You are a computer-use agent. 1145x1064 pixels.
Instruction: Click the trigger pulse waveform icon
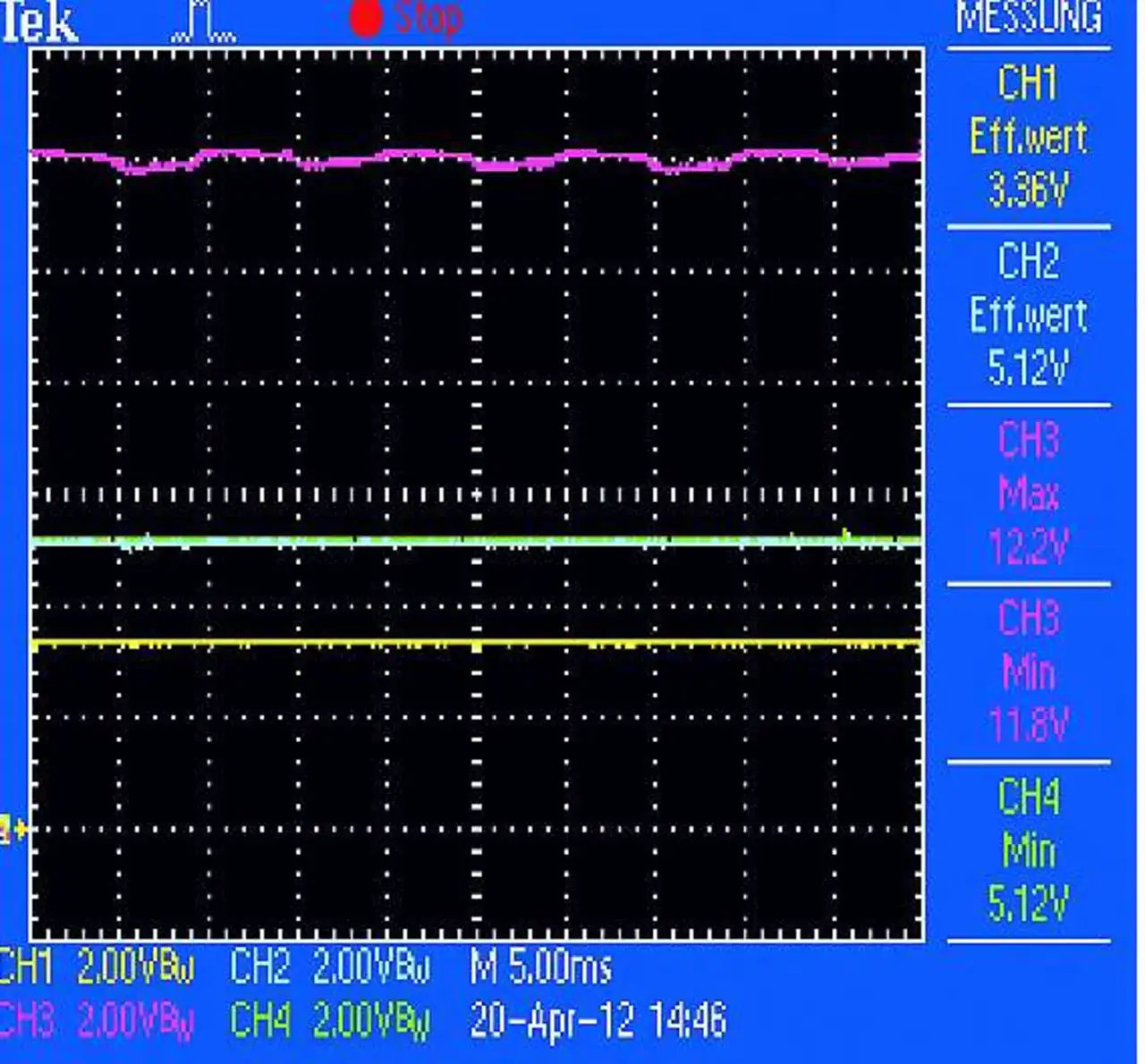tap(204, 21)
